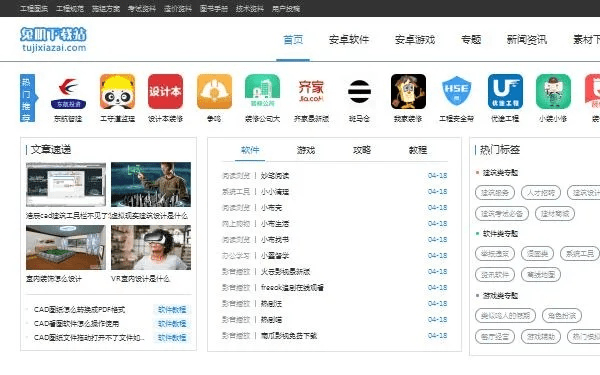Switch to the 教程 list tab

click(418, 150)
